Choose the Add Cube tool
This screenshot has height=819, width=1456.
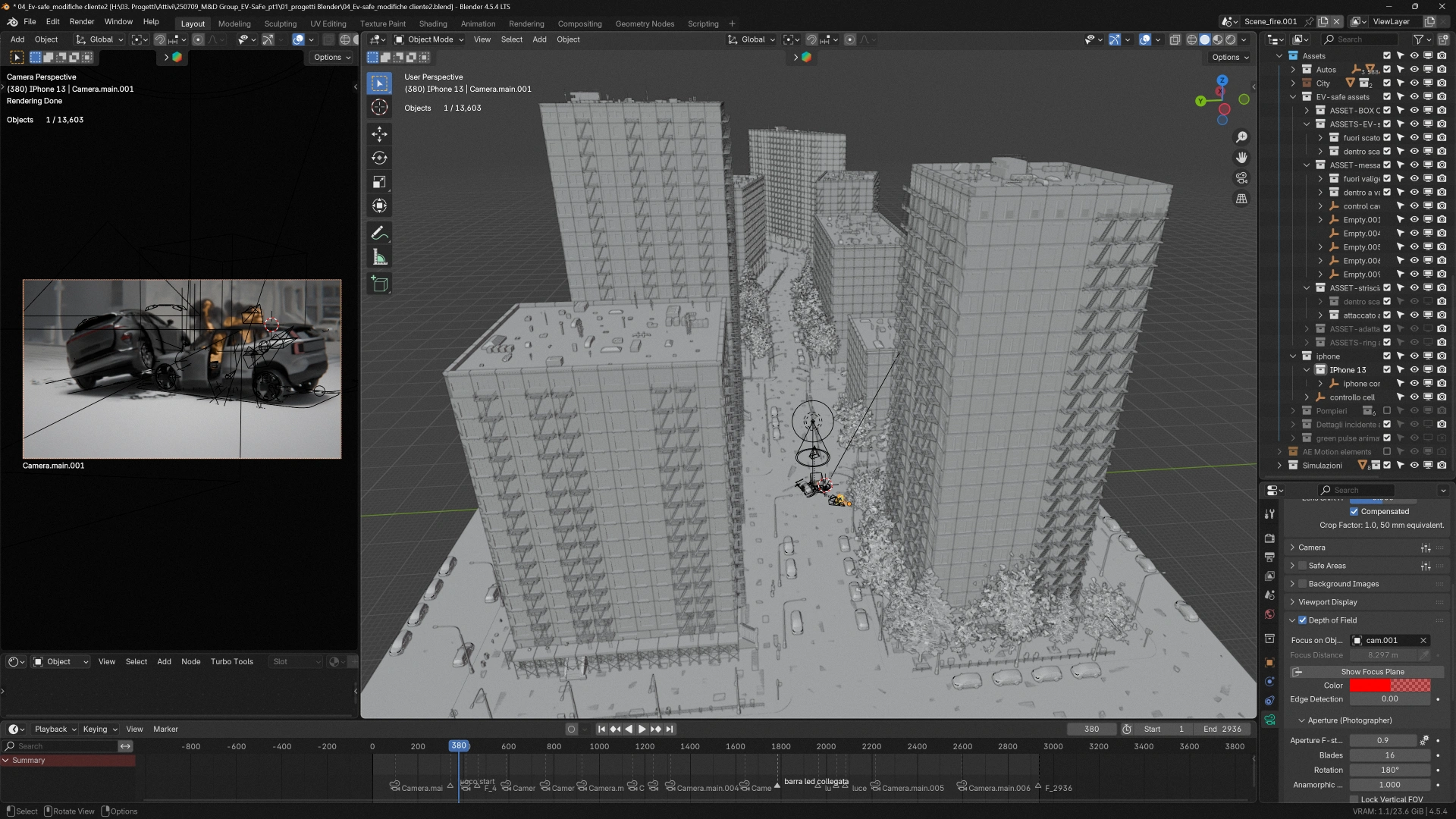pyautogui.click(x=380, y=284)
